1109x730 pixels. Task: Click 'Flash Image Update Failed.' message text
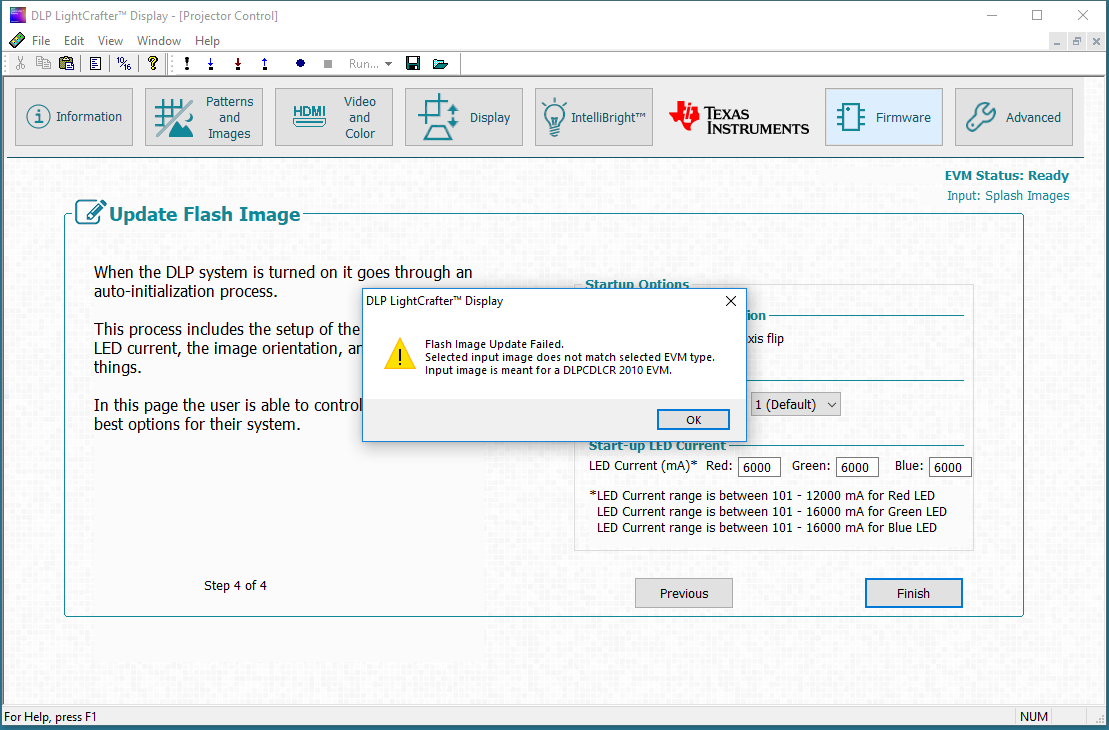coord(494,344)
